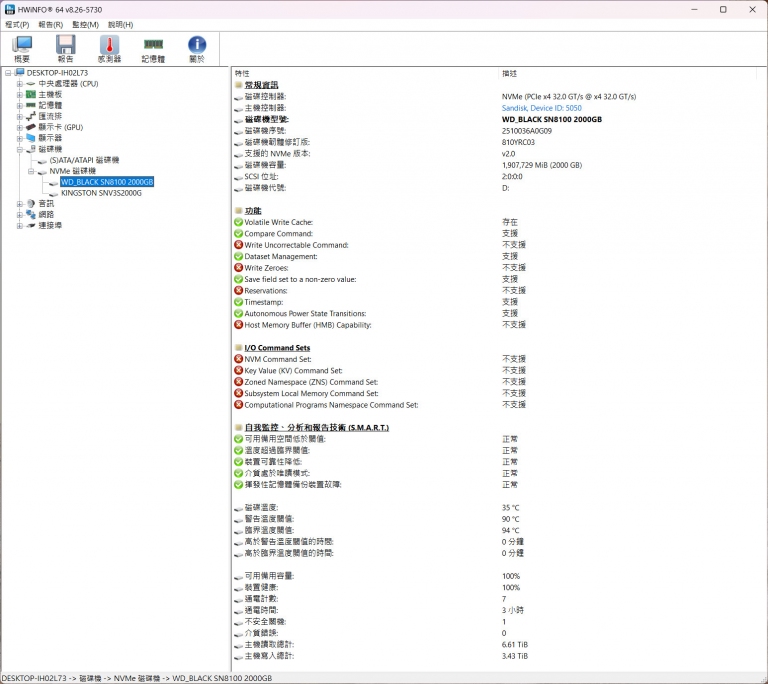768x684 pixels.
Task: Collapse the DESKTOP-IH02L73 root node
Action: (x=8, y=73)
